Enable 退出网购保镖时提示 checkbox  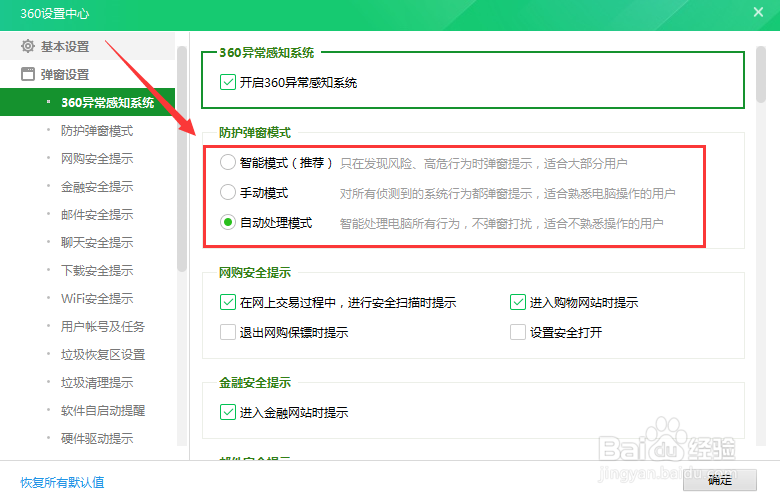click(228, 332)
